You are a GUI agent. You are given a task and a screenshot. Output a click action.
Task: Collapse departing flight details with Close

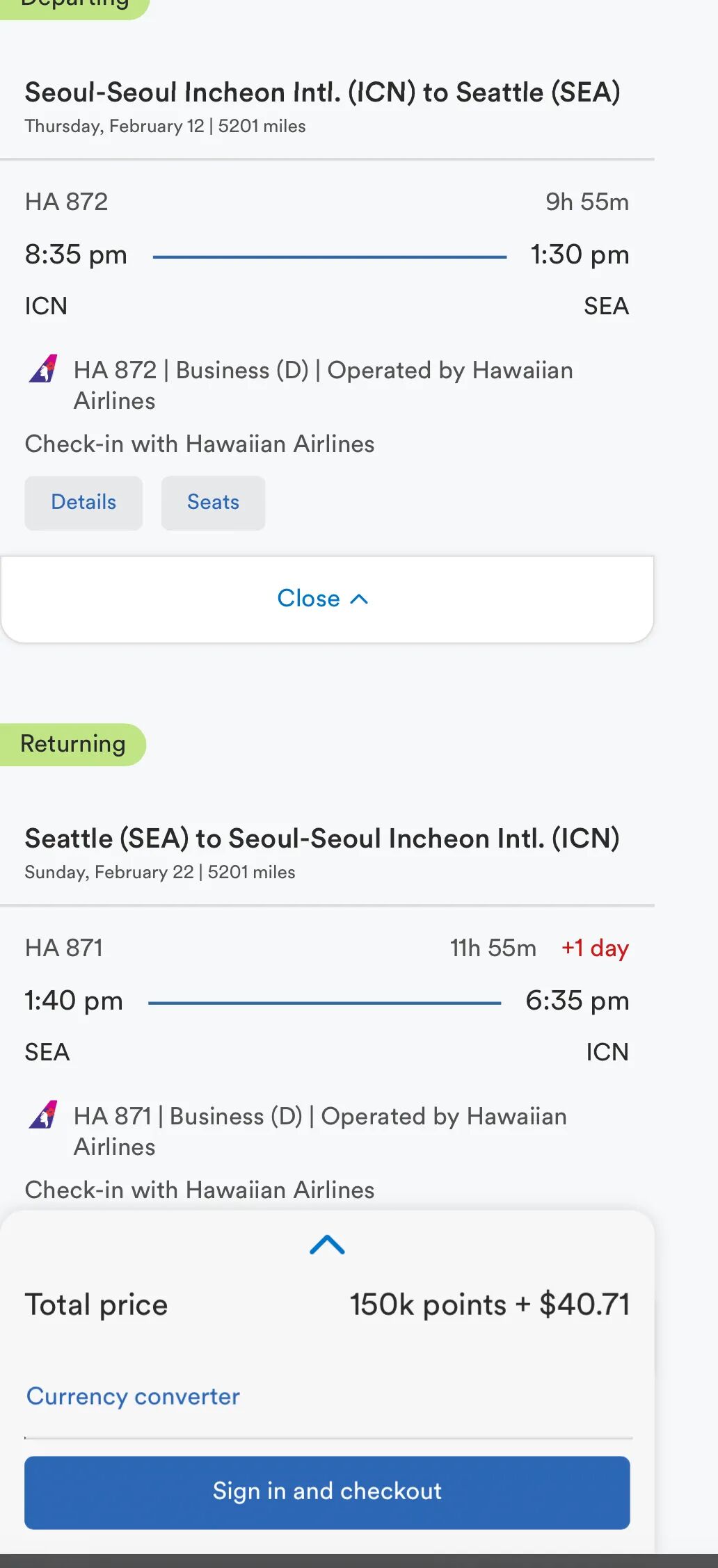click(323, 599)
